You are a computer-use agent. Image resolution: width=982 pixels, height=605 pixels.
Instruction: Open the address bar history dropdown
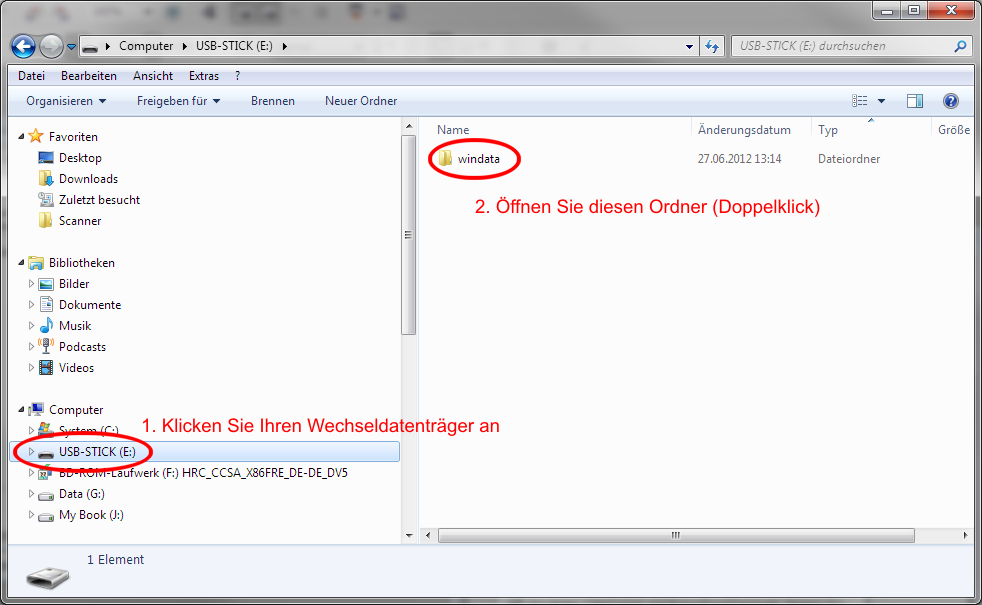pos(689,46)
